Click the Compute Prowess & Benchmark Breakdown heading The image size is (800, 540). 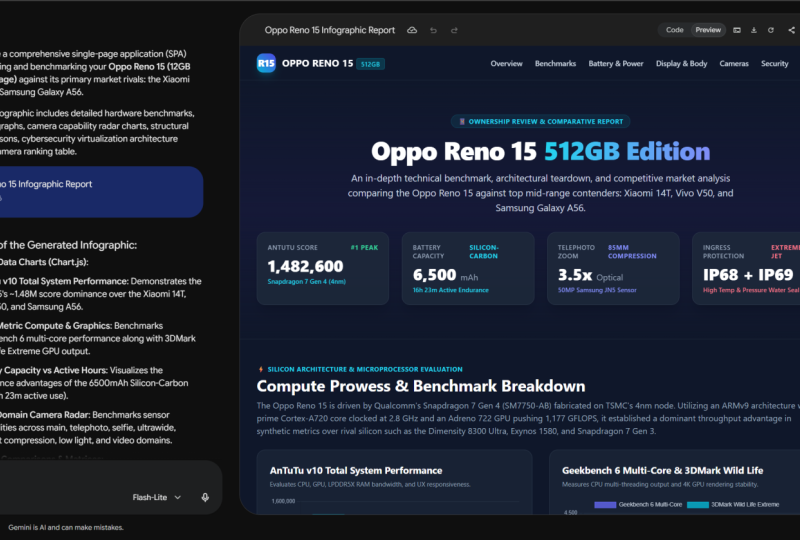pyautogui.click(x=420, y=386)
